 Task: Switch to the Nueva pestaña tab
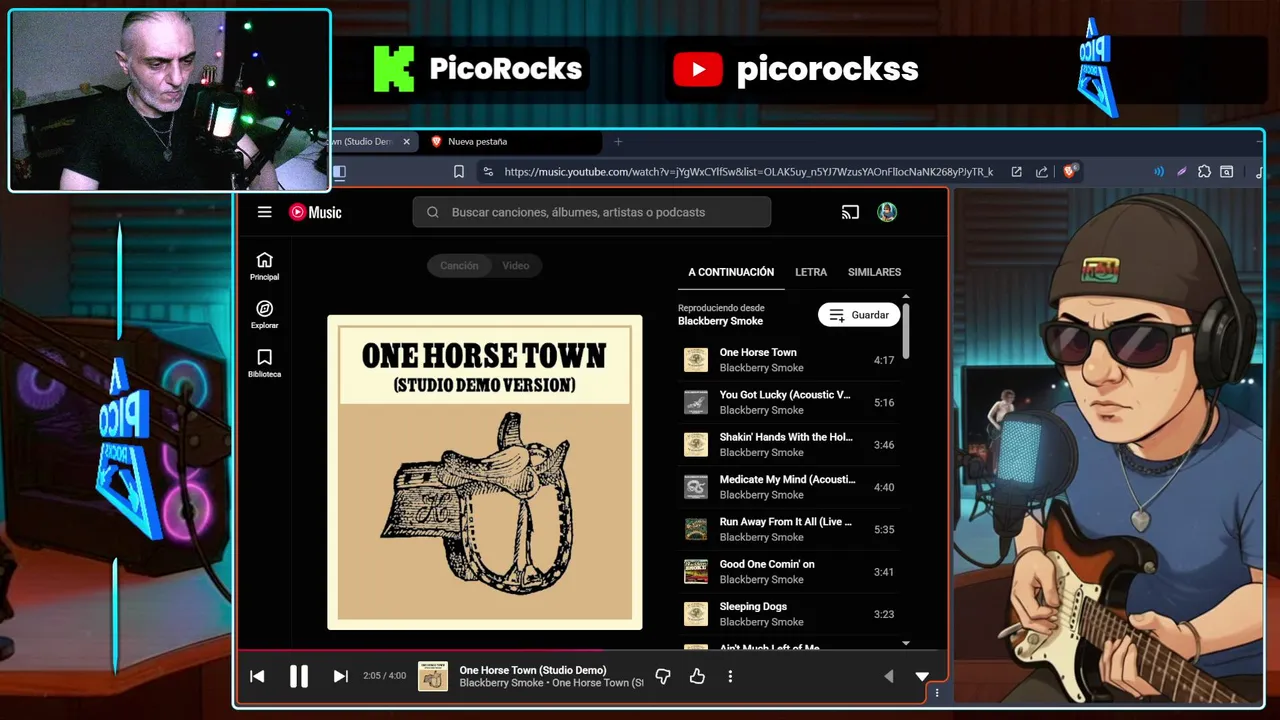[515, 142]
